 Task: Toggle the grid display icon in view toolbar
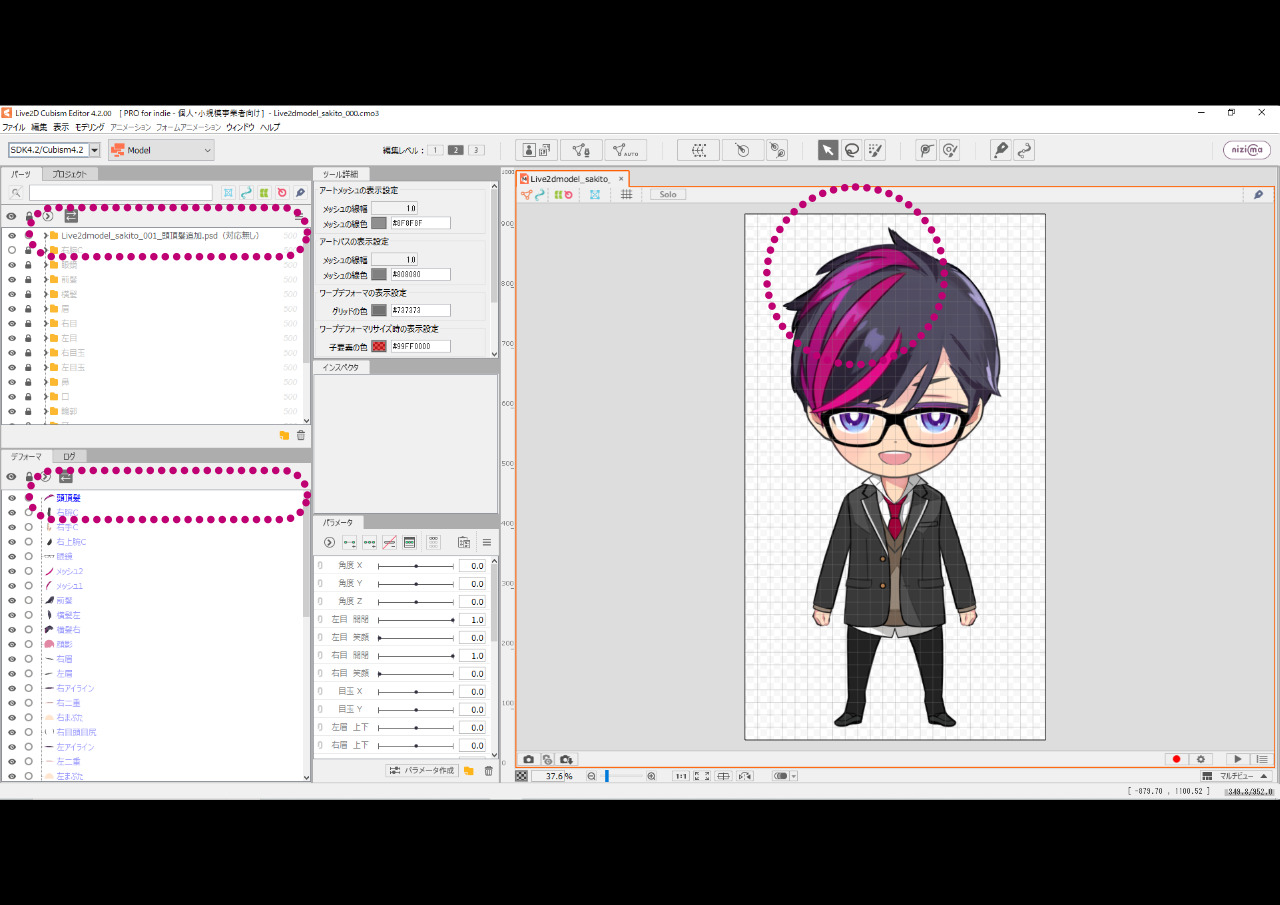tap(626, 194)
